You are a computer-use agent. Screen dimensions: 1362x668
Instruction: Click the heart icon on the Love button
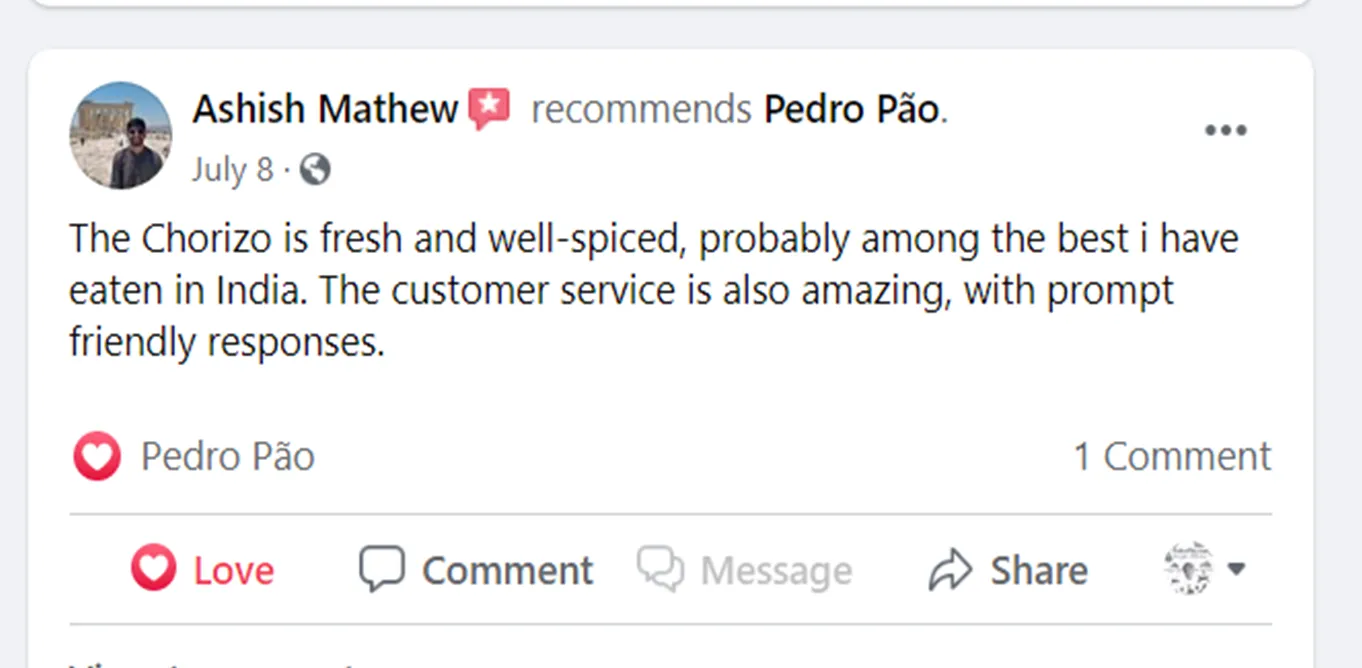click(153, 569)
